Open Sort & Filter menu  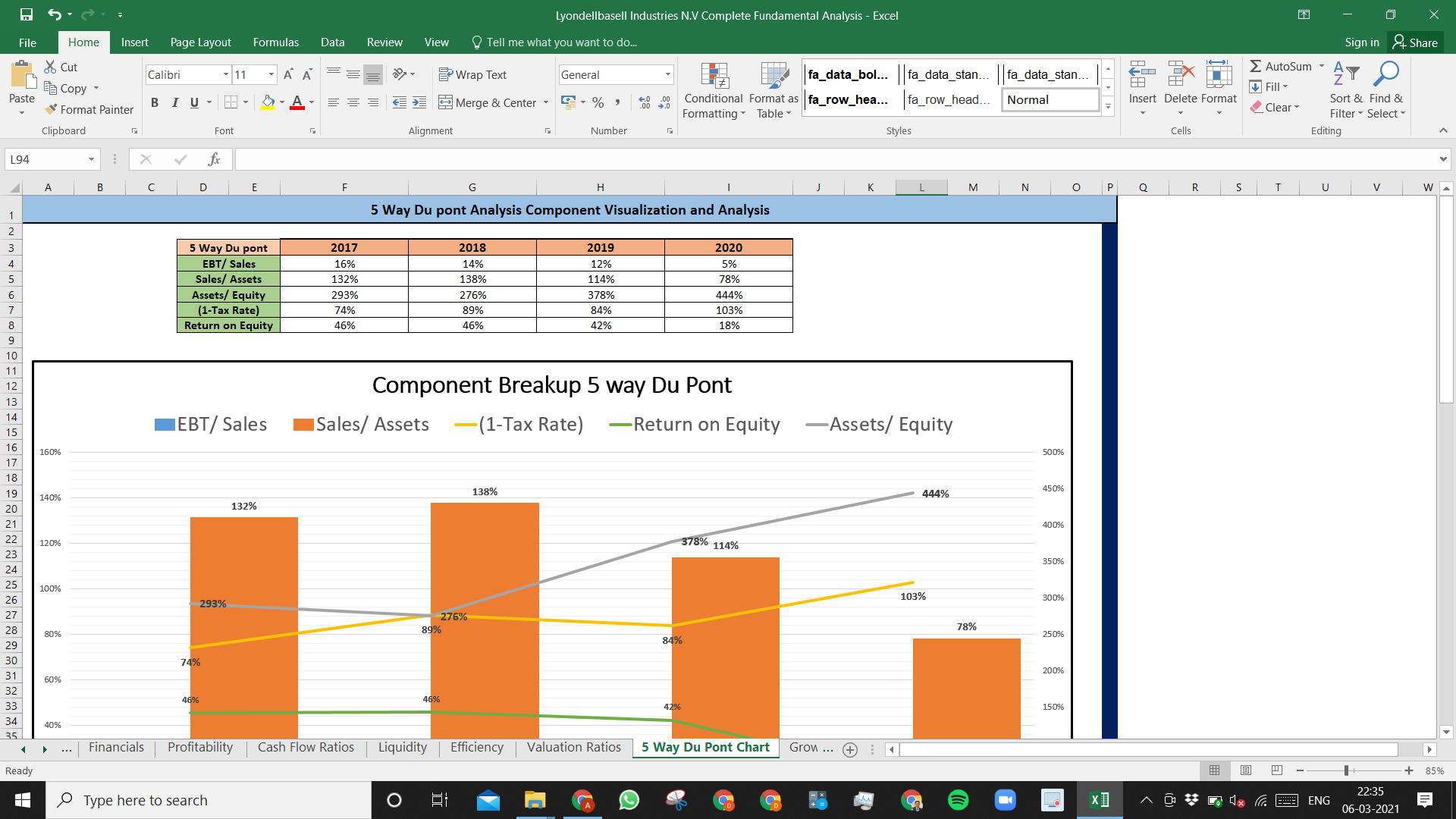coord(1346,90)
